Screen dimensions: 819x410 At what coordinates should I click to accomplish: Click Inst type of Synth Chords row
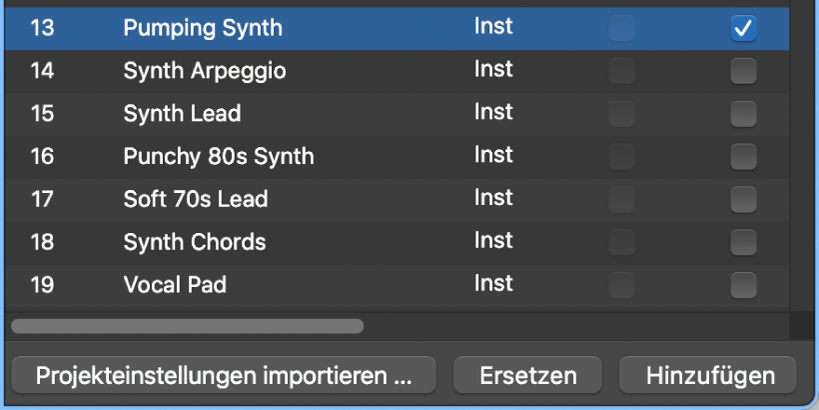pos(493,242)
